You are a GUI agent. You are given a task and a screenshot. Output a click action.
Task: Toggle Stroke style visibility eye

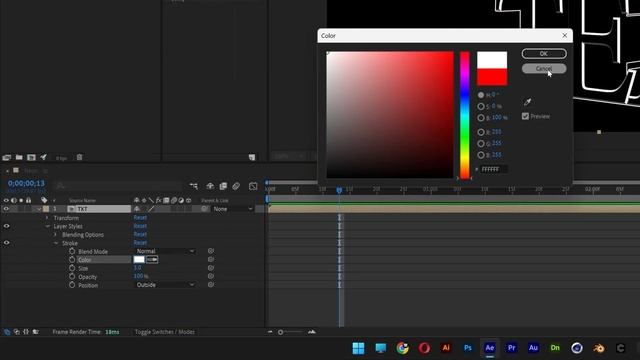click(6, 243)
